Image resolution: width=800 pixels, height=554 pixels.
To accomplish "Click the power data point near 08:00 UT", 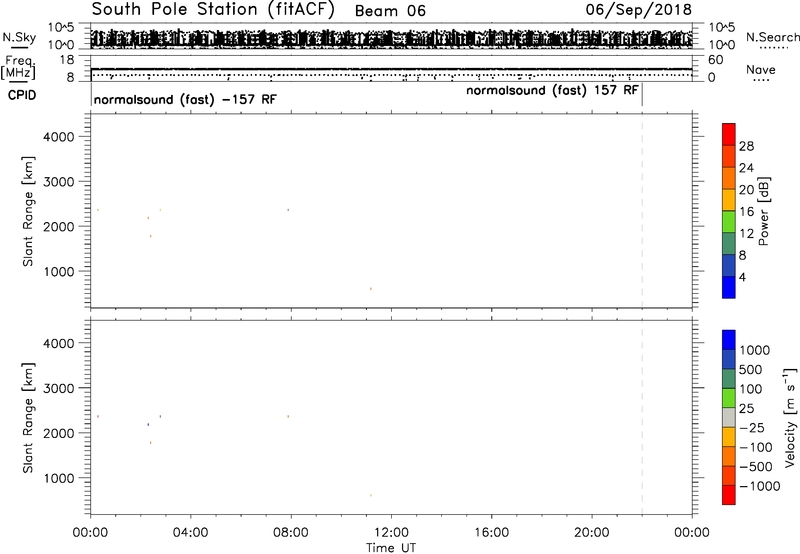I will [288, 210].
